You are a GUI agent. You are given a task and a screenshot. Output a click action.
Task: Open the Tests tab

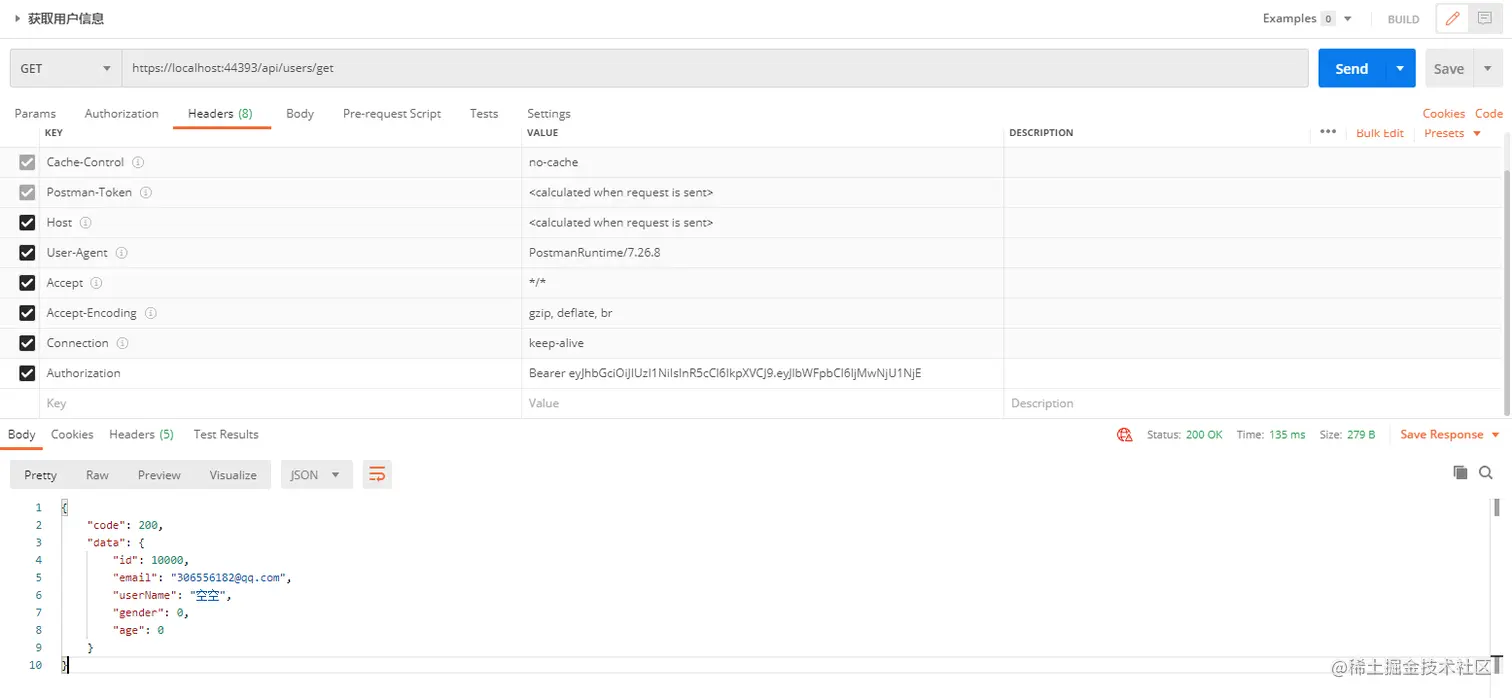click(484, 113)
